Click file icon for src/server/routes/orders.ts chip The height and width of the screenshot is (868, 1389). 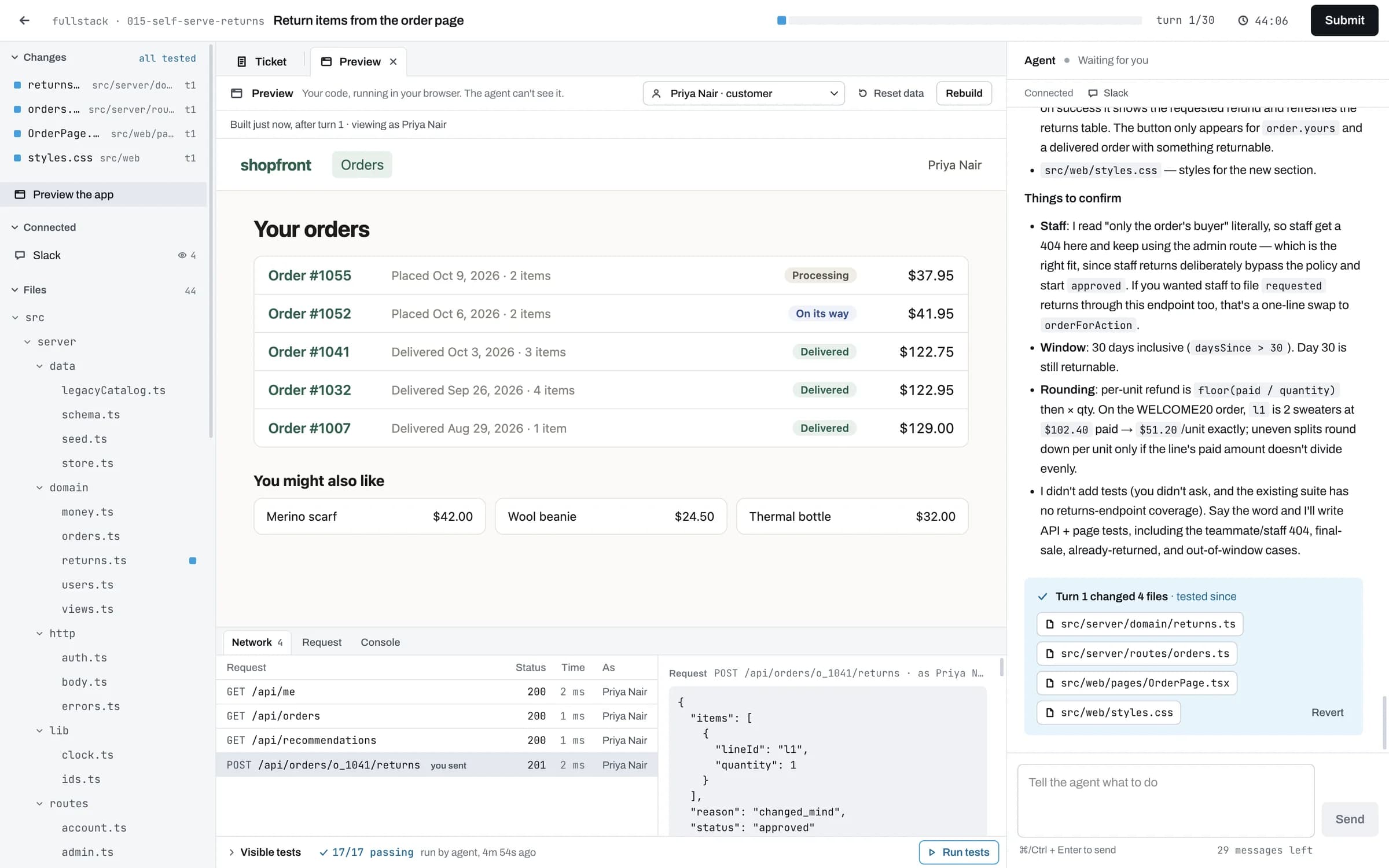(x=1049, y=653)
